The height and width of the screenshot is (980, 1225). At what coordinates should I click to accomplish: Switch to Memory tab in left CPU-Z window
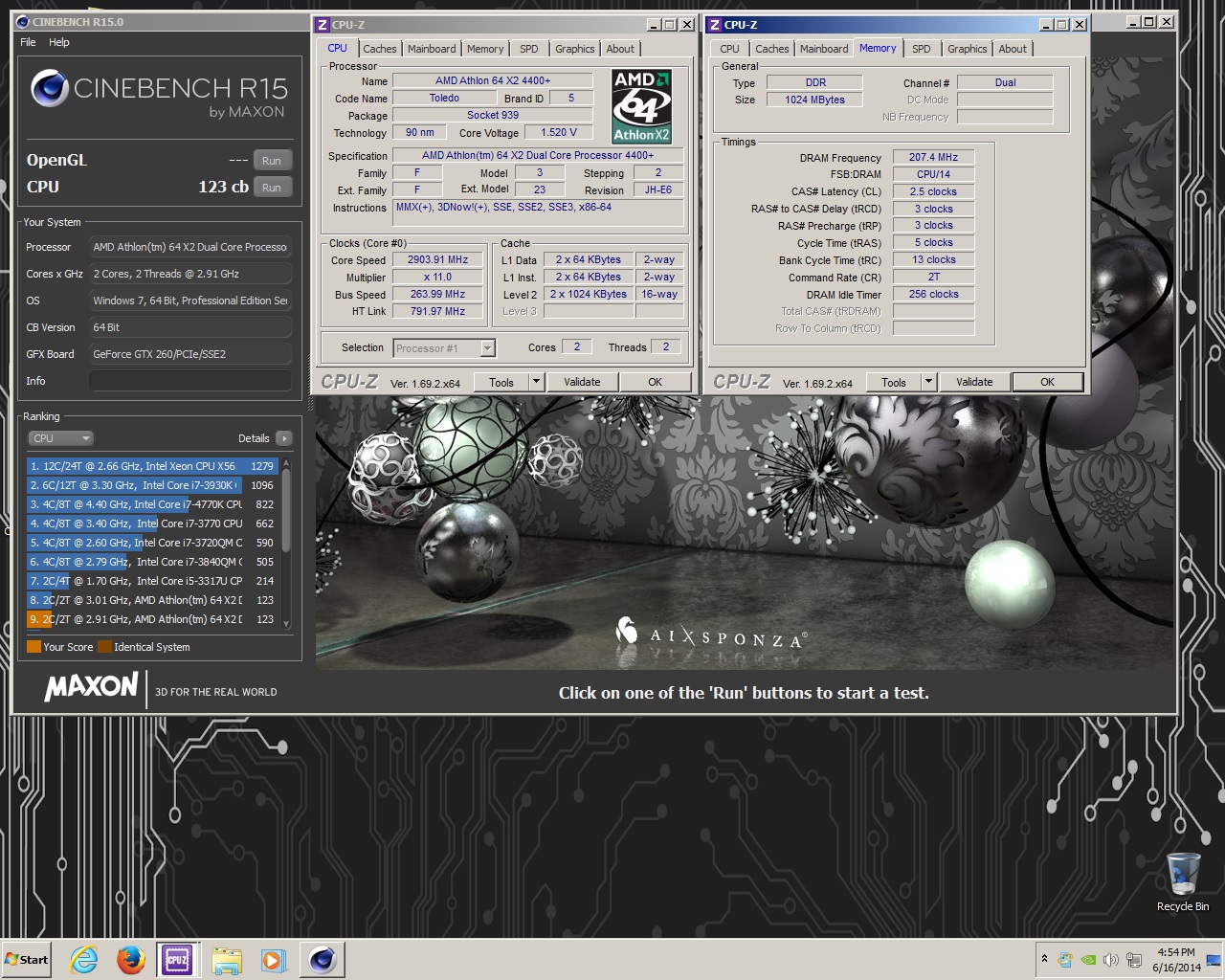(x=485, y=49)
